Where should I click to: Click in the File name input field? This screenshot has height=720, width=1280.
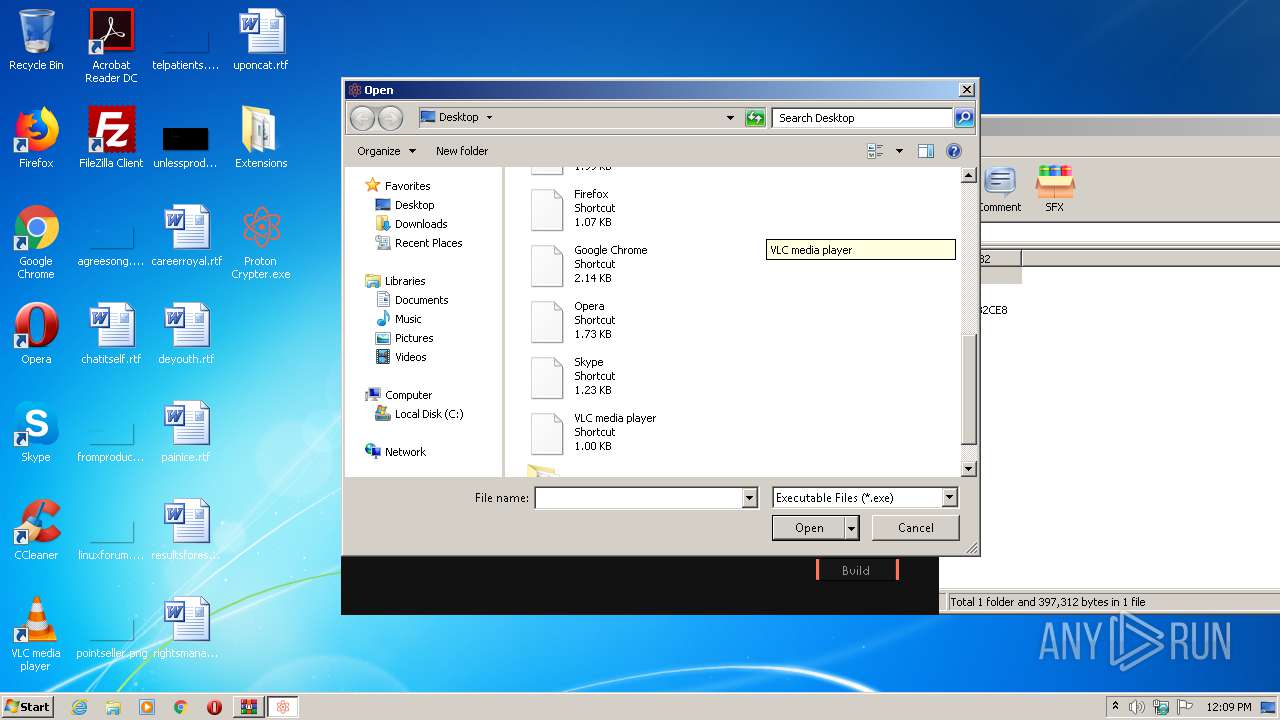coord(639,498)
